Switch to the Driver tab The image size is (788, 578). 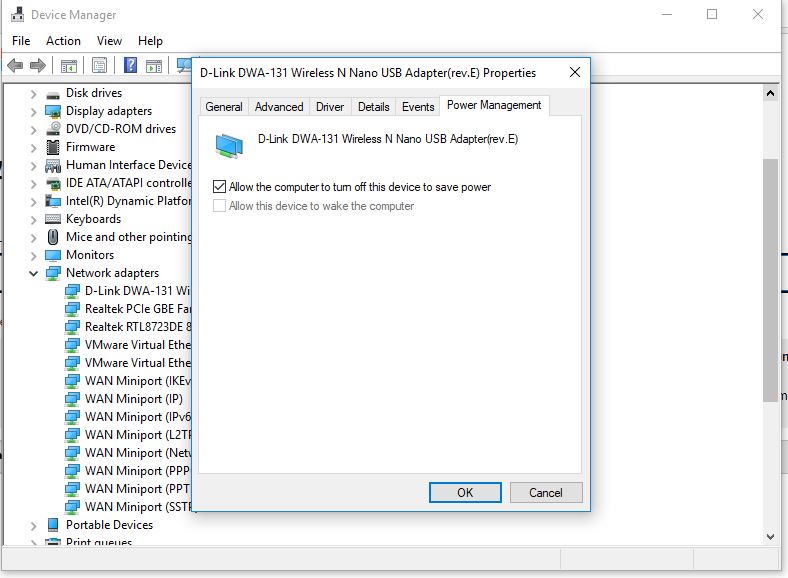pos(330,107)
